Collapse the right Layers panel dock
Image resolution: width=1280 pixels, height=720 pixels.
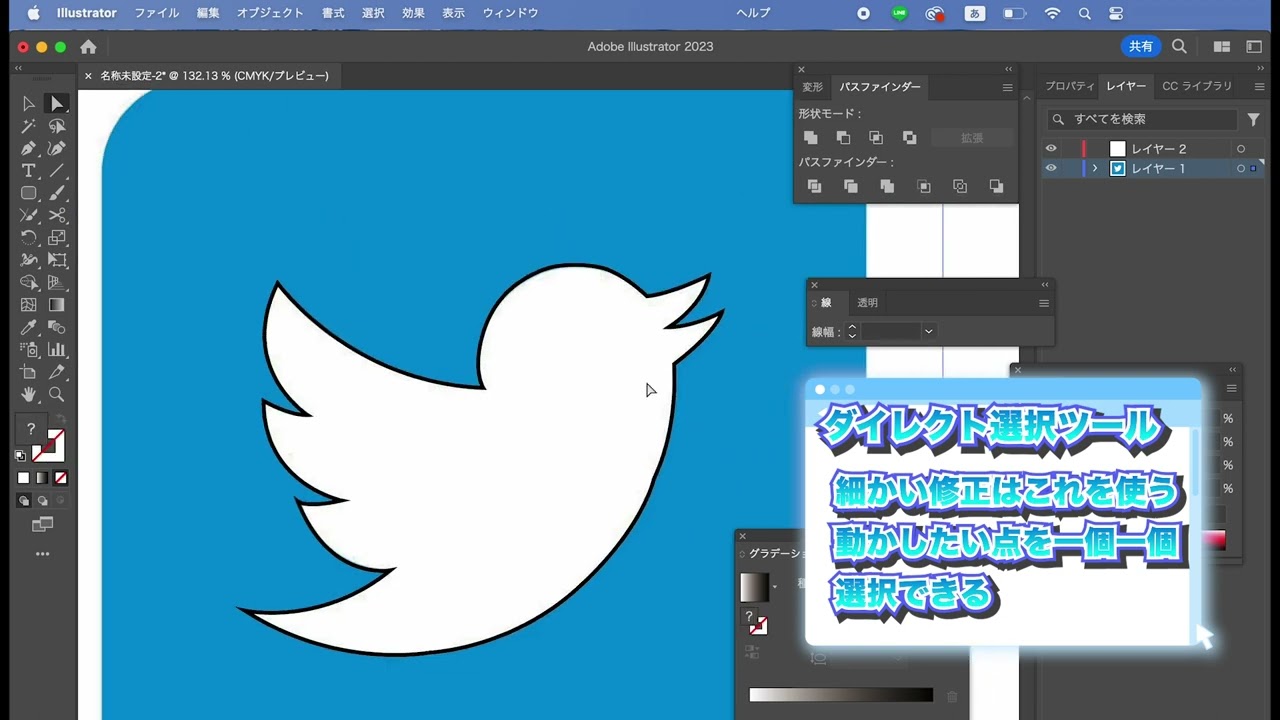coord(1259,68)
